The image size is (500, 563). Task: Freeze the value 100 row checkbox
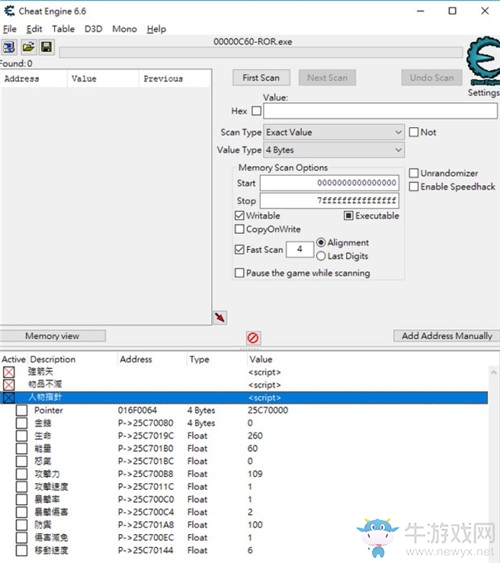(x=22, y=525)
